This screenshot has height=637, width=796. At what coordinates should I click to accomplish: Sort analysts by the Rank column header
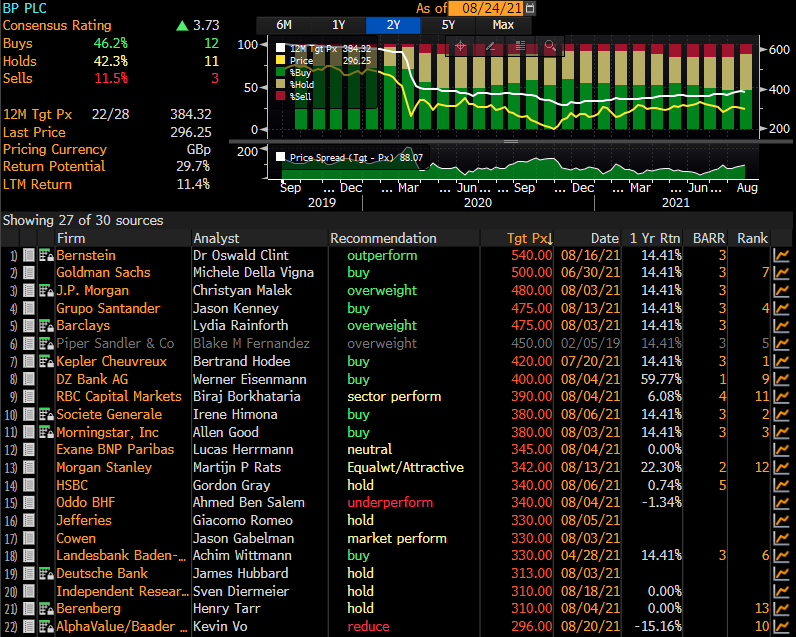[752, 238]
